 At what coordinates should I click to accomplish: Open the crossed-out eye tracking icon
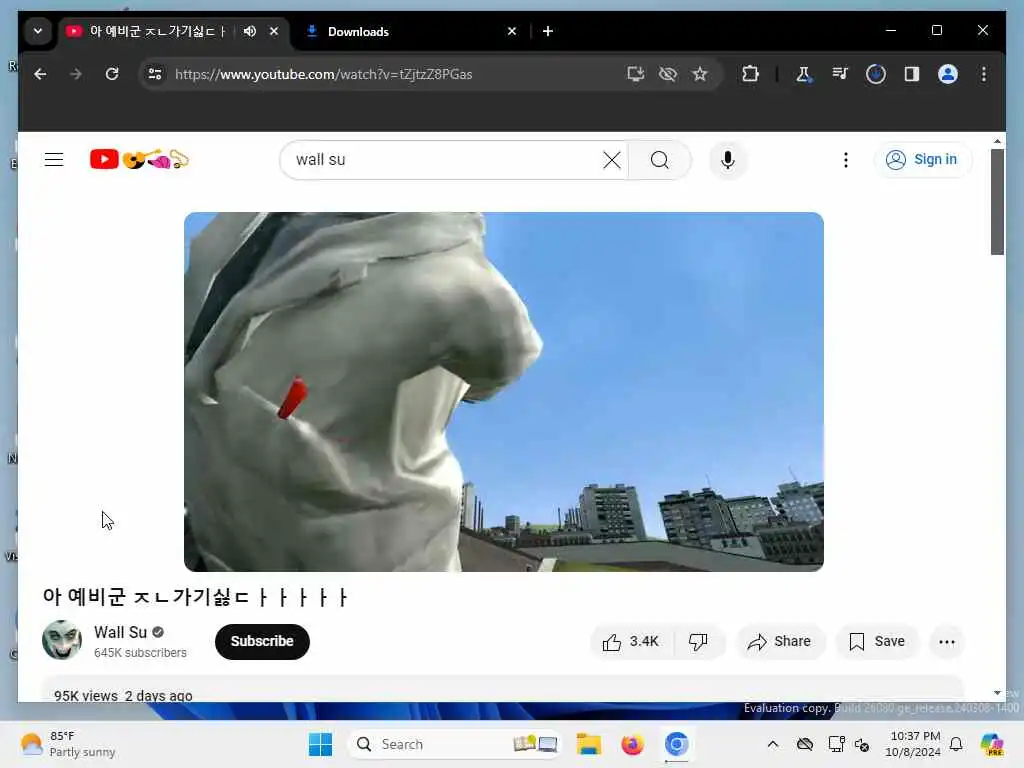667,74
